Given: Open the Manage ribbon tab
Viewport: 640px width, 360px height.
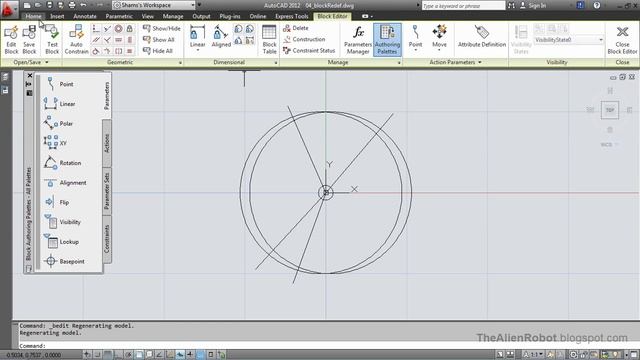Looking at the screenshot, I should click(173, 16).
